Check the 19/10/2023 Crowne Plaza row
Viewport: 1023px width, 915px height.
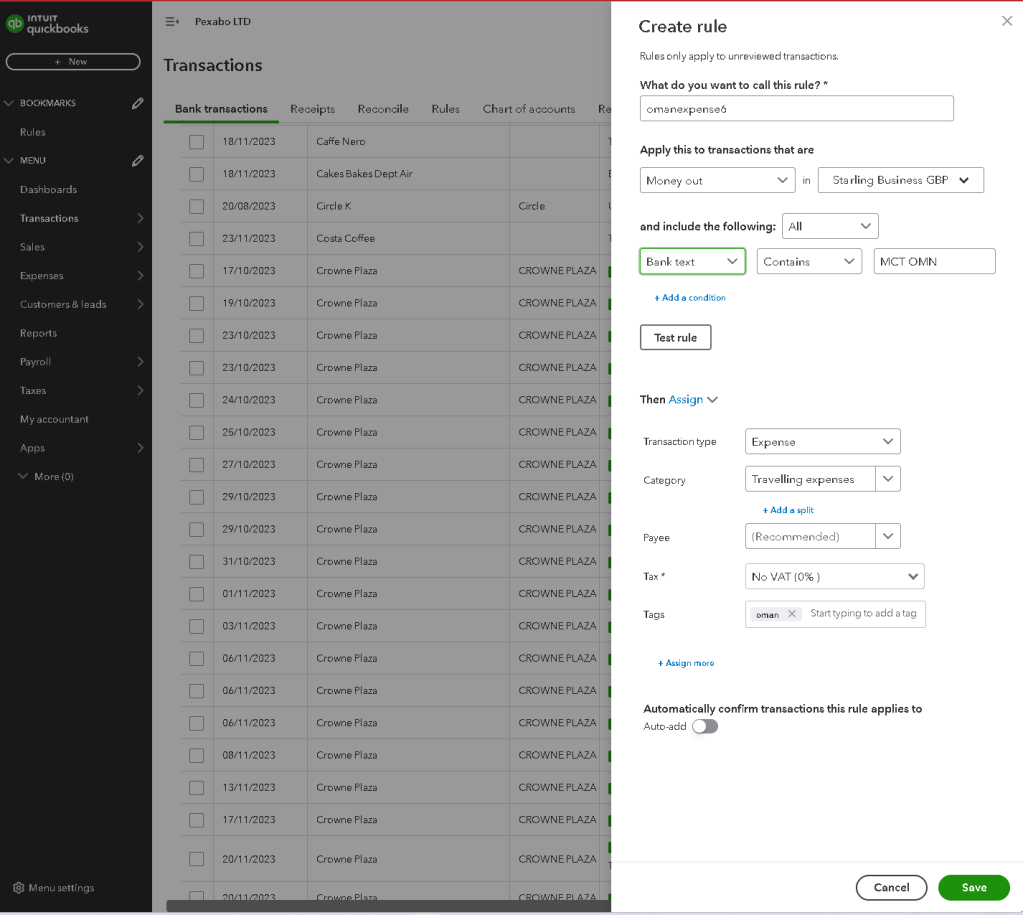(x=196, y=303)
